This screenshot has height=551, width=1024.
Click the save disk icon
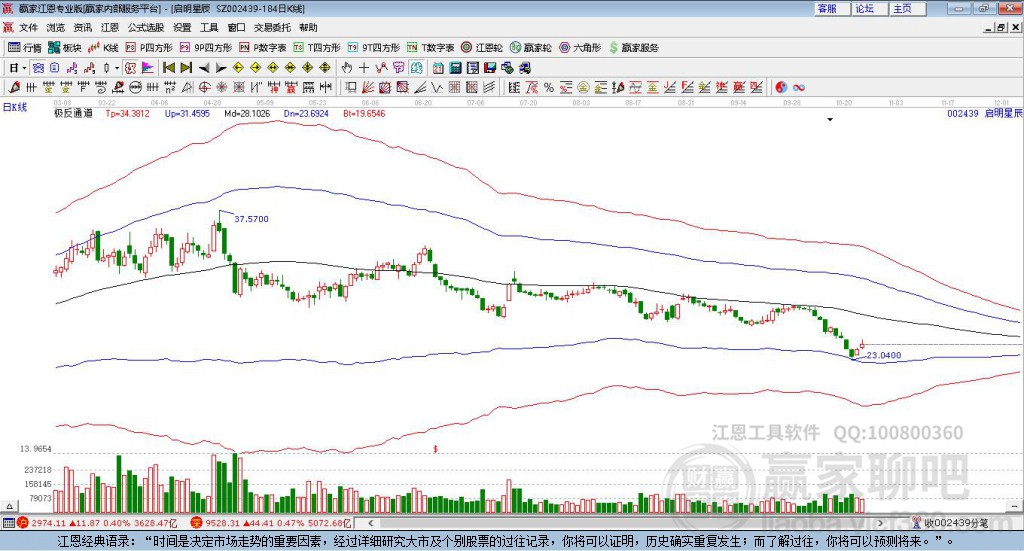(x=490, y=68)
